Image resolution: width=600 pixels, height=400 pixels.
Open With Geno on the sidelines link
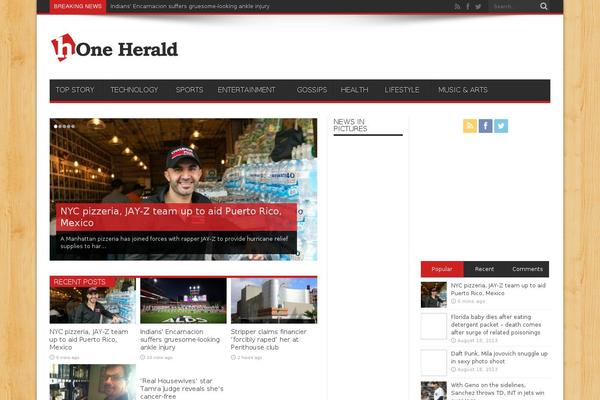point(497,389)
